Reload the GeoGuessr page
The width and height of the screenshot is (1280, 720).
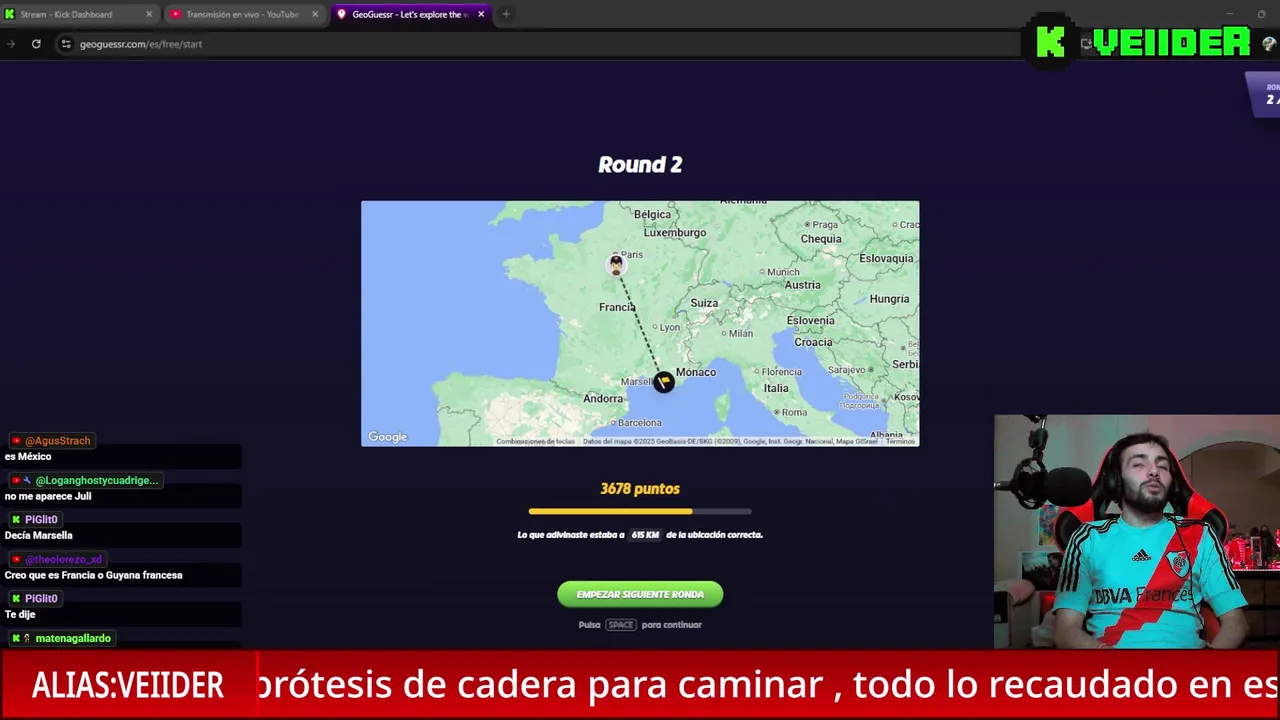click(x=36, y=44)
